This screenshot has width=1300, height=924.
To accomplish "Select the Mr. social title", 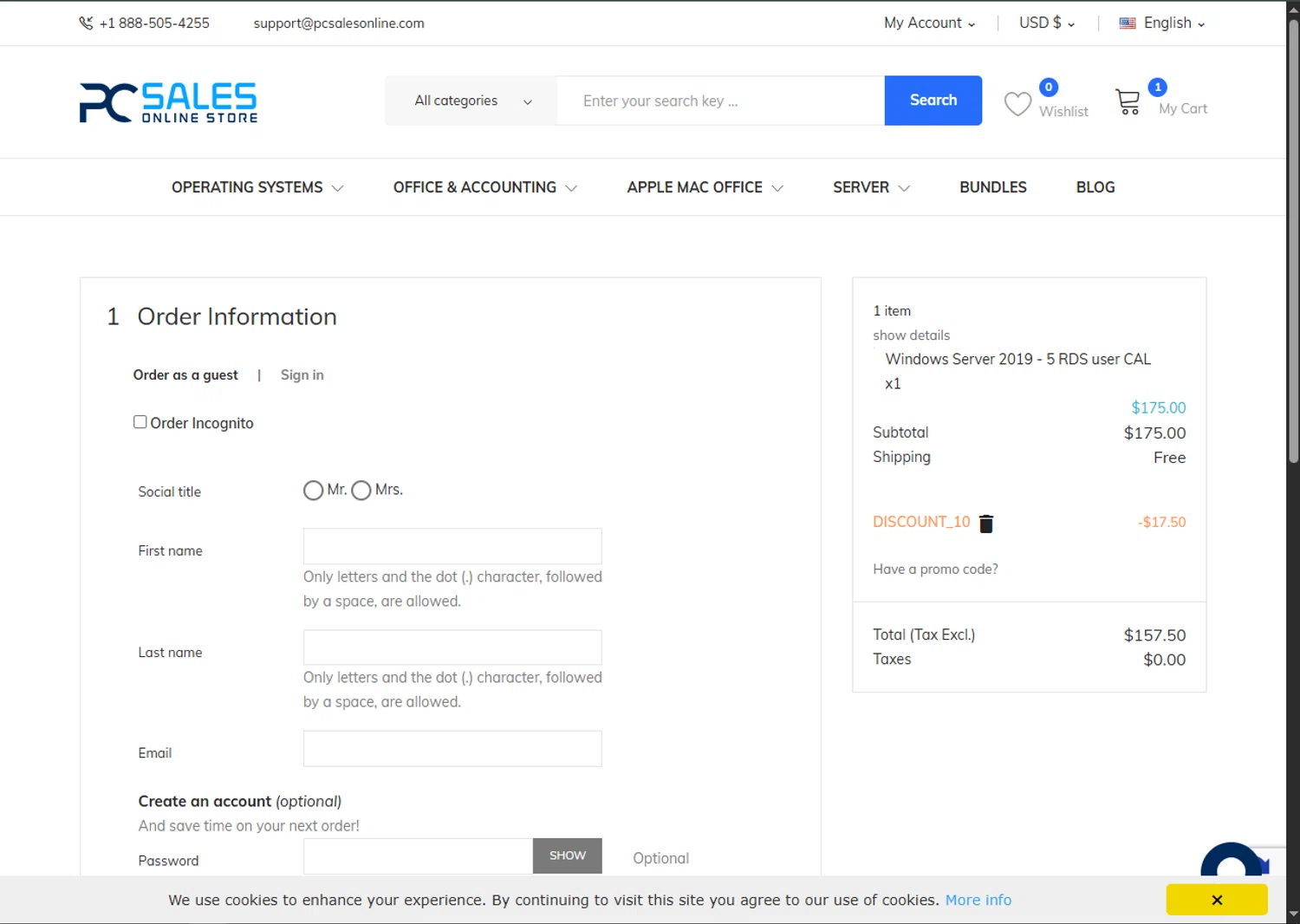I will 313,491.
